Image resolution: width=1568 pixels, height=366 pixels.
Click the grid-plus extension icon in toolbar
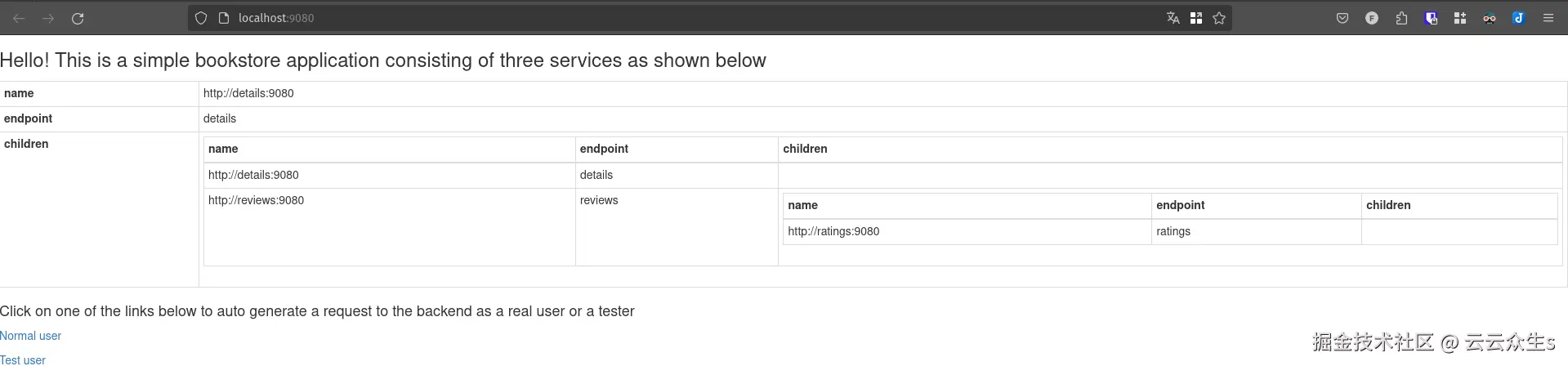(1460, 18)
